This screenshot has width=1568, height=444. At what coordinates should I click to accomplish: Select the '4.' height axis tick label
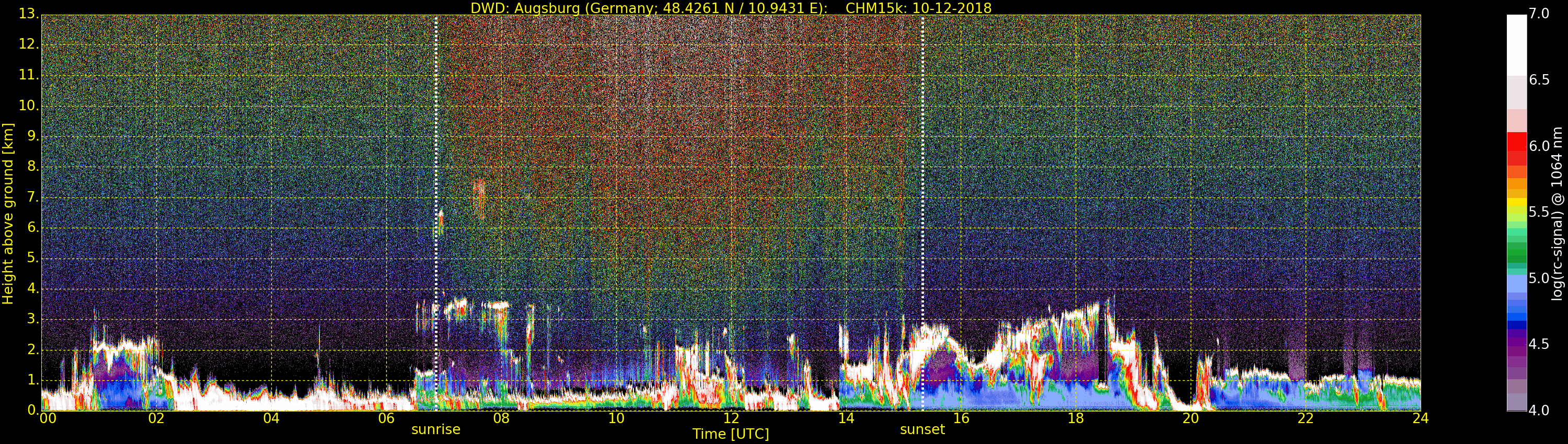pos(32,288)
